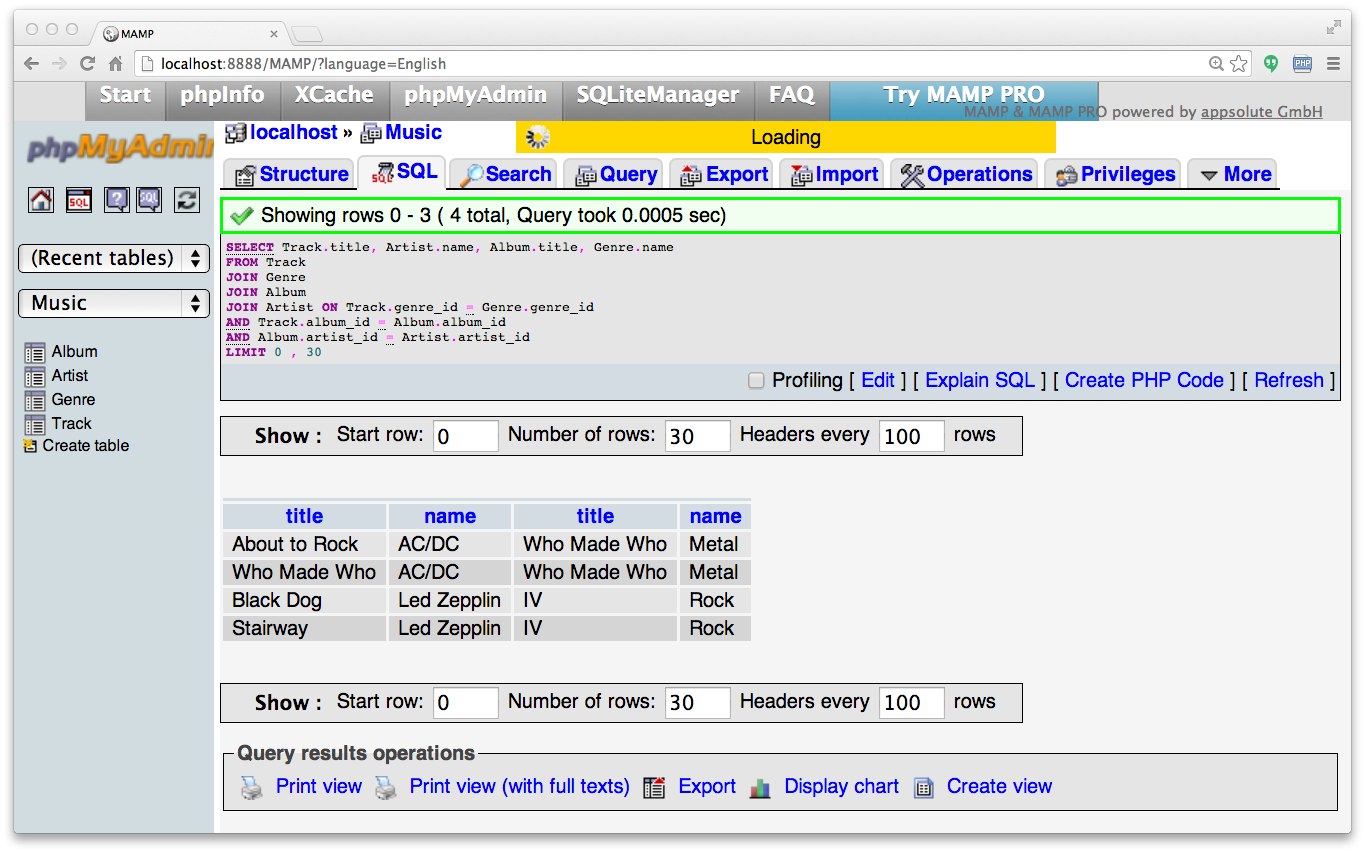Click the browser home icon
Image resolution: width=1365 pixels, height=853 pixels.
116,63
